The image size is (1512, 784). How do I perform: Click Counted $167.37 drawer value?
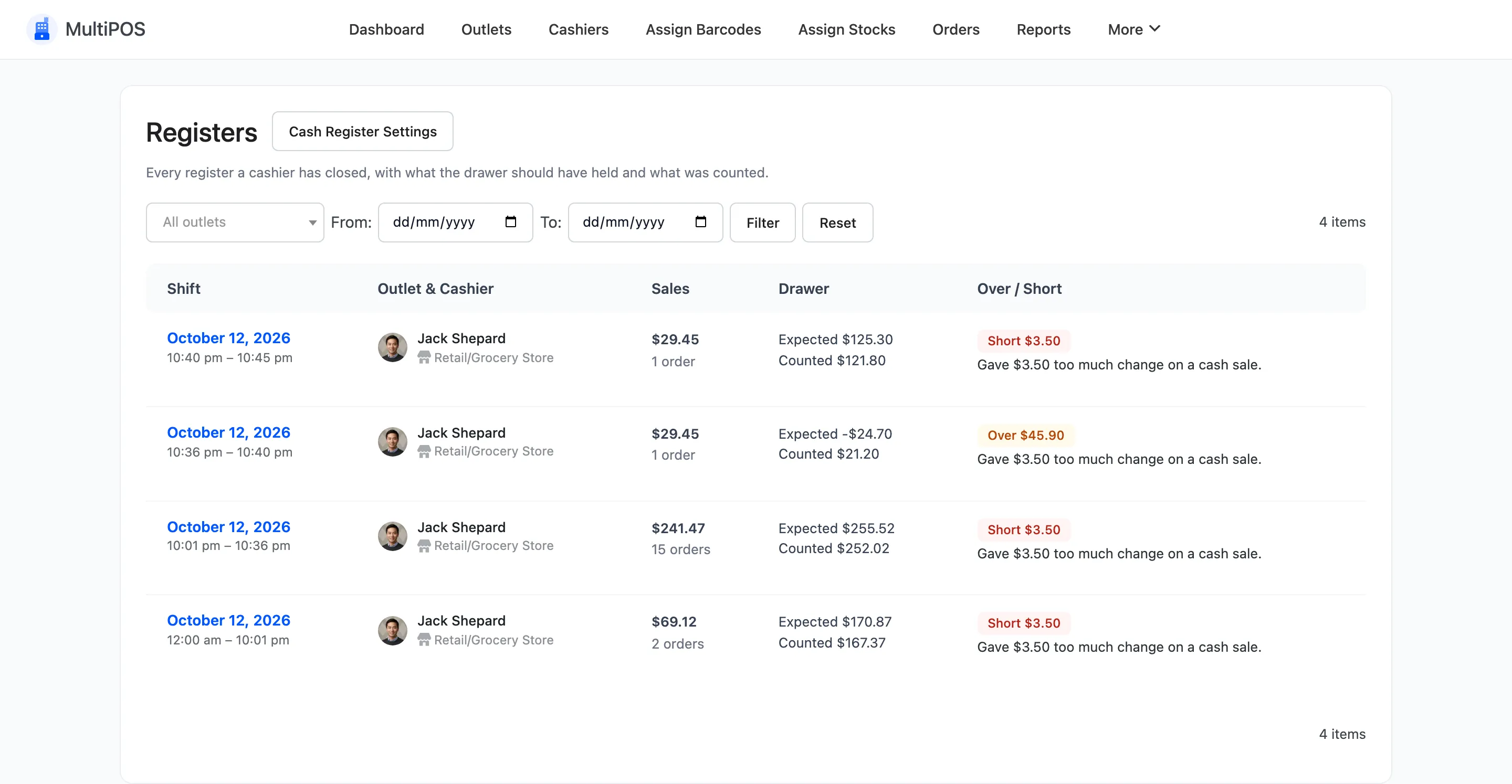point(832,642)
